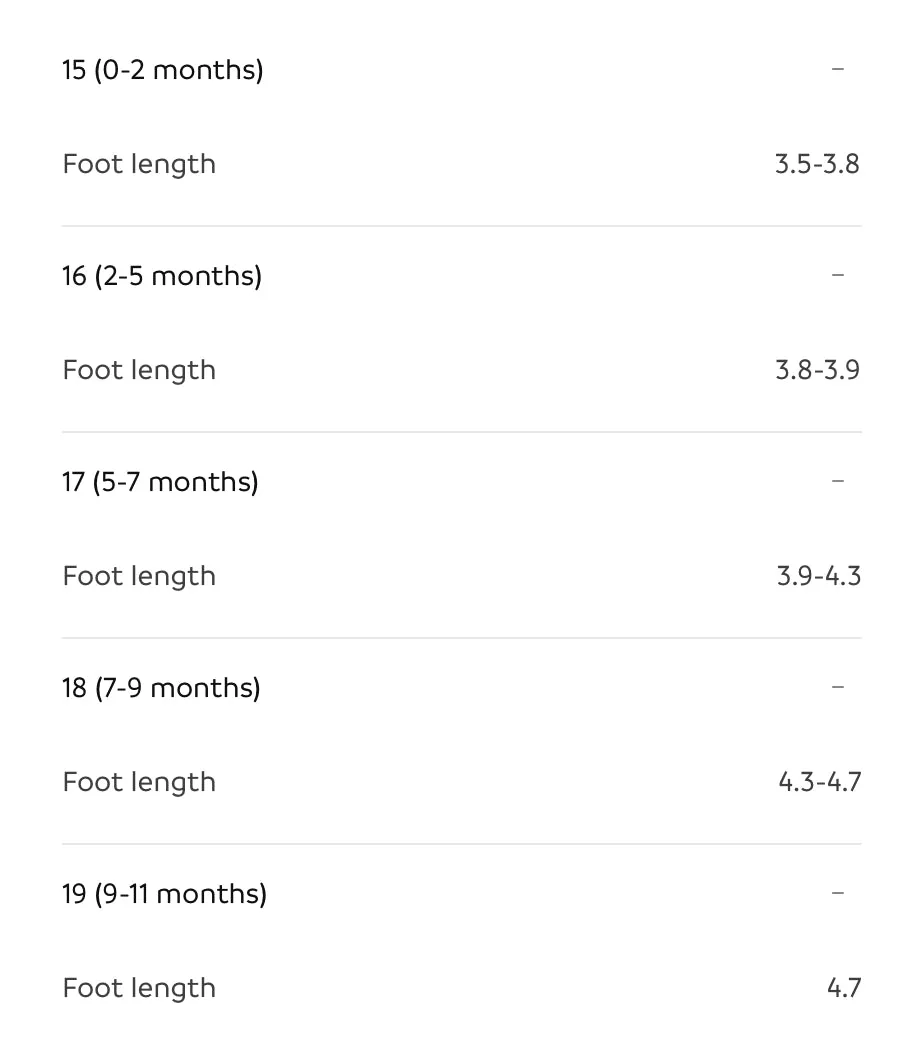Click the 4.7 foot length value
This screenshot has height=1043, width=917.
(x=845, y=988)
